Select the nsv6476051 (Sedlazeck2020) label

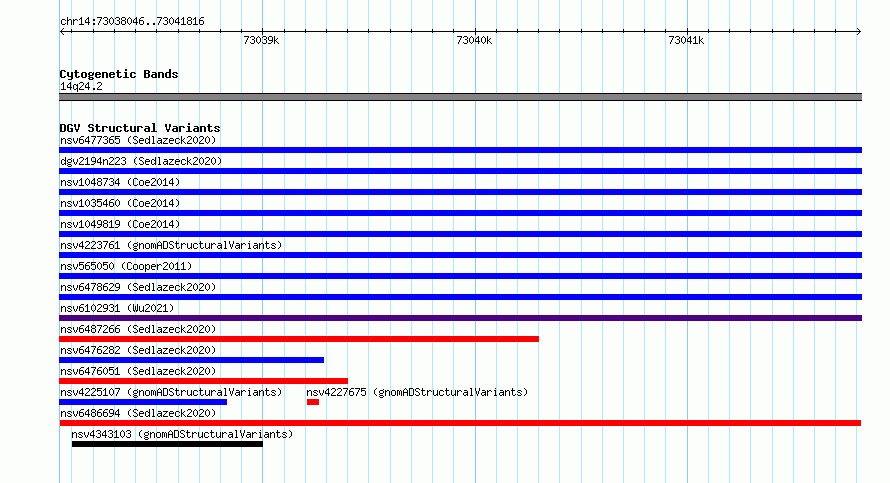(138, 371)
